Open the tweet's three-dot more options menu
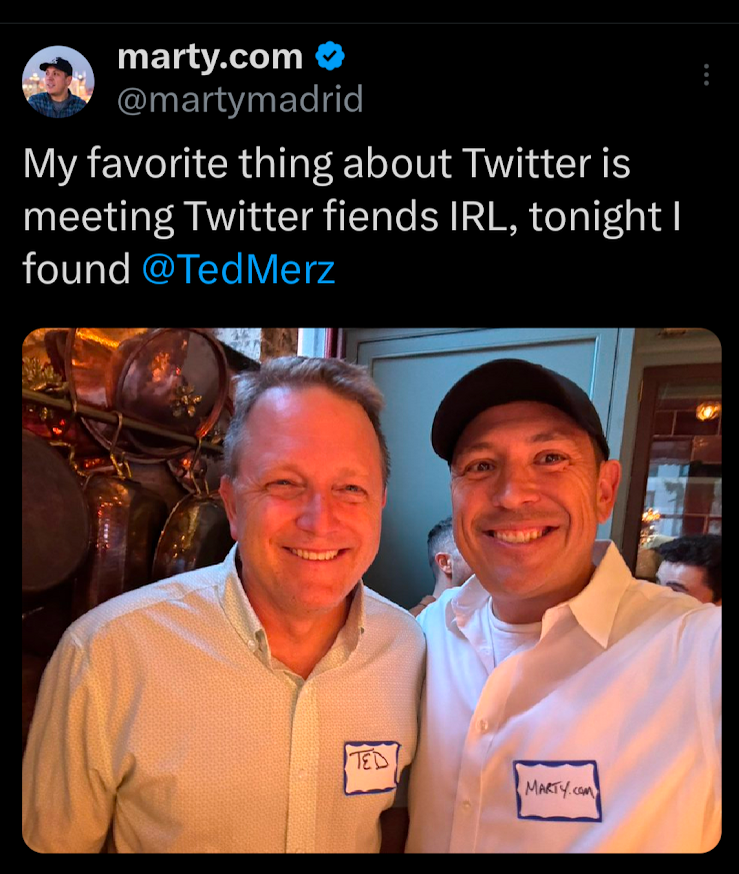Viewport: 739px width, 874px height. point(706,75)
